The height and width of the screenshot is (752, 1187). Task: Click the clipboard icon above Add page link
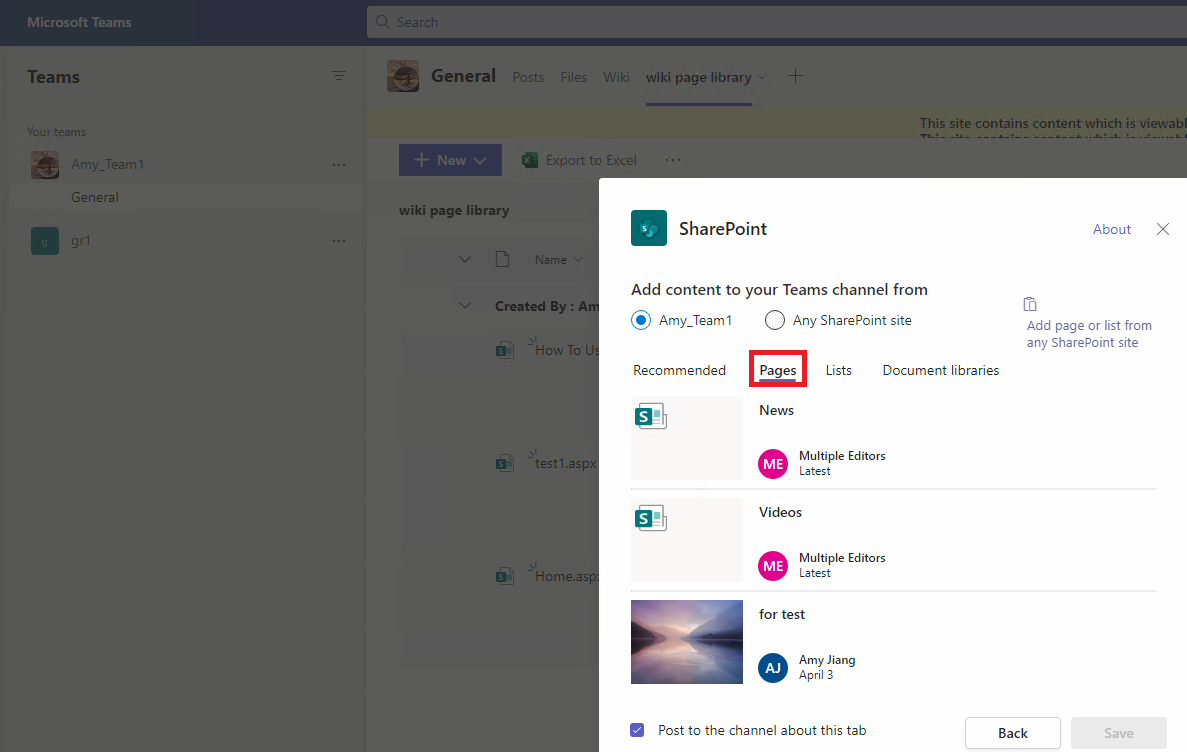[1030, 304]
